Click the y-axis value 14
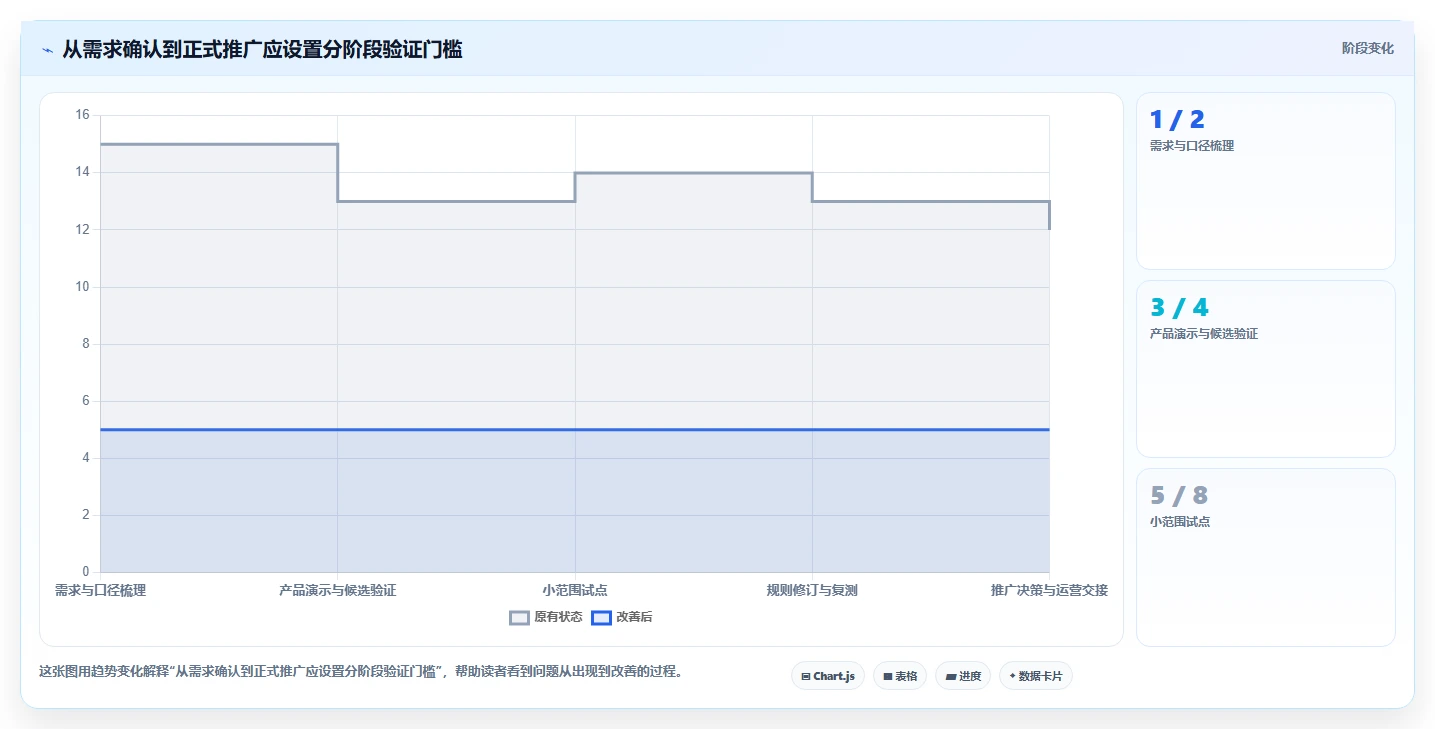This screenshot has height=729, width=1435. (x=82, y=172)
